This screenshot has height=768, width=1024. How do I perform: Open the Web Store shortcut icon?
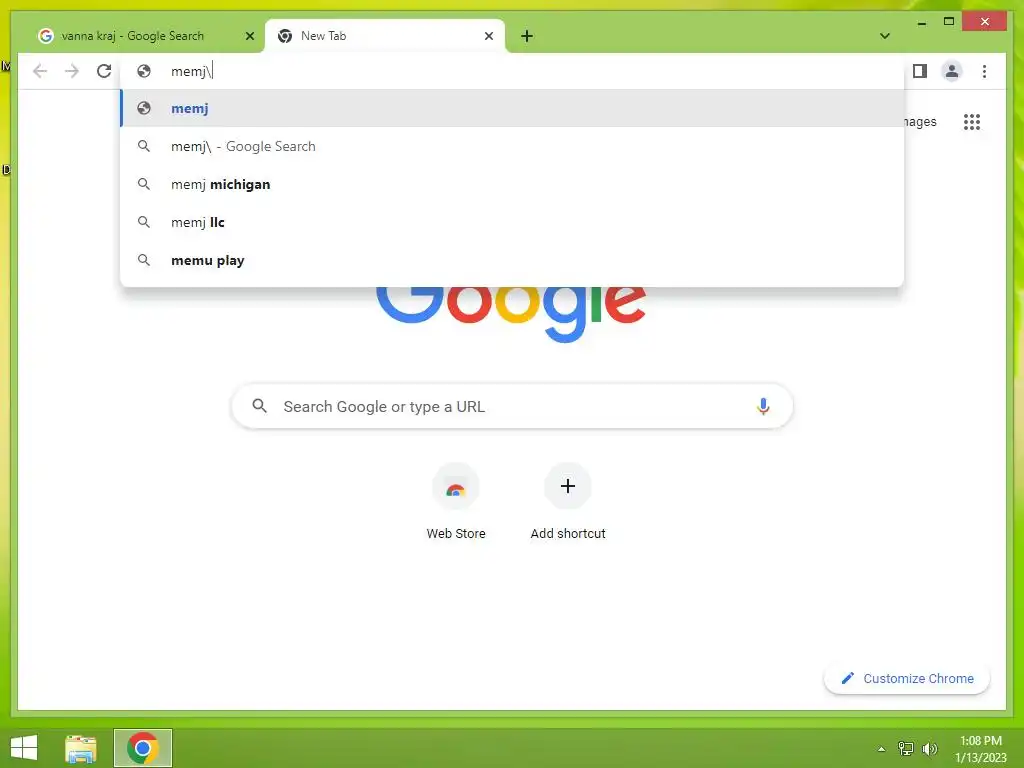click(456, 487)
